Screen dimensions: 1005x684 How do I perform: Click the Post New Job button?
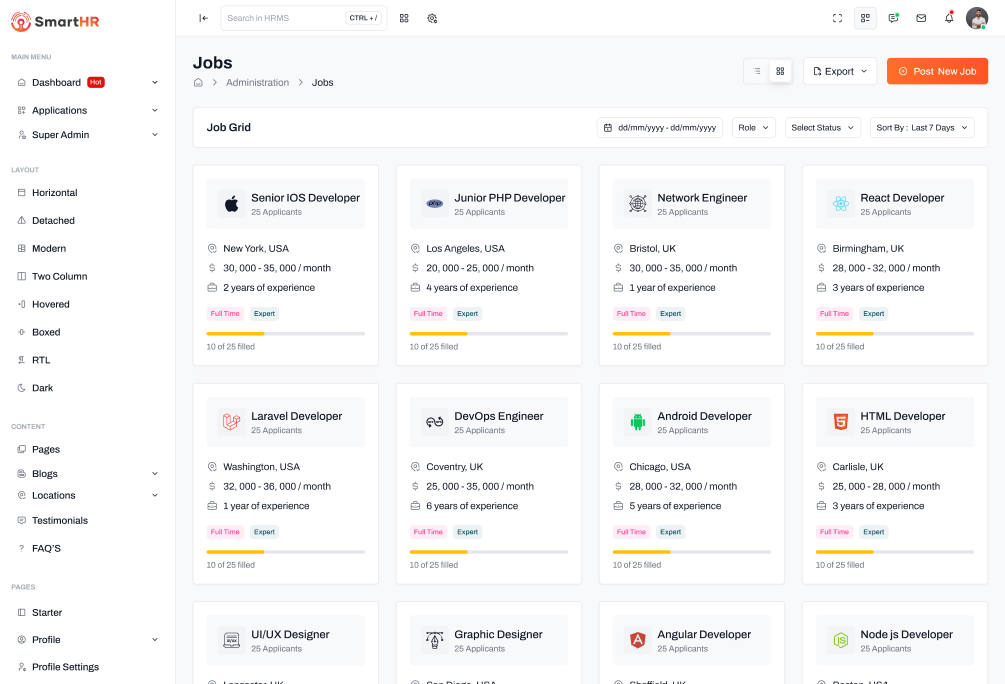(x=936, y=71)
